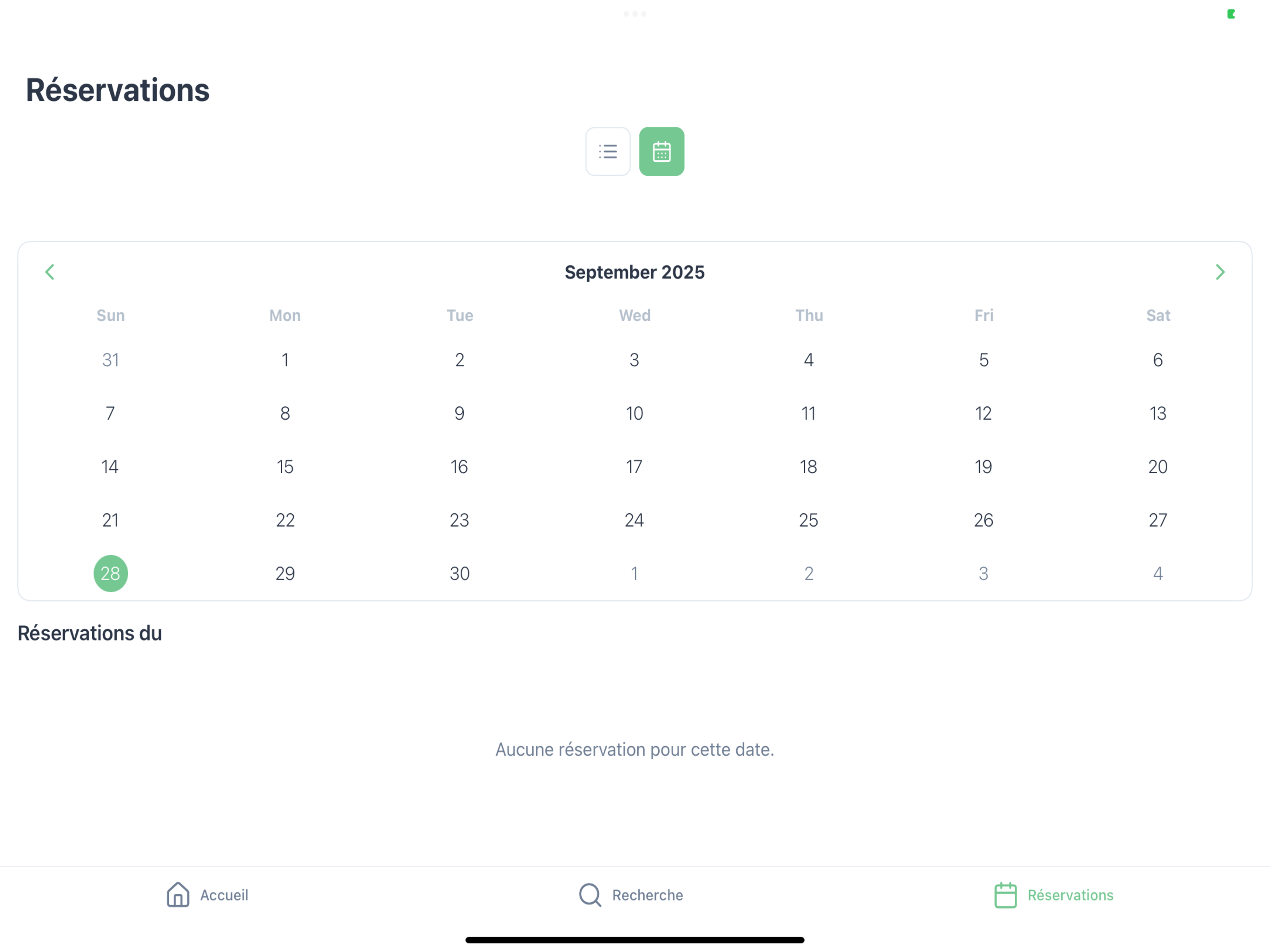1270x952 pixels.
Task: Select the calendar view icon
Action: [661, 152]
